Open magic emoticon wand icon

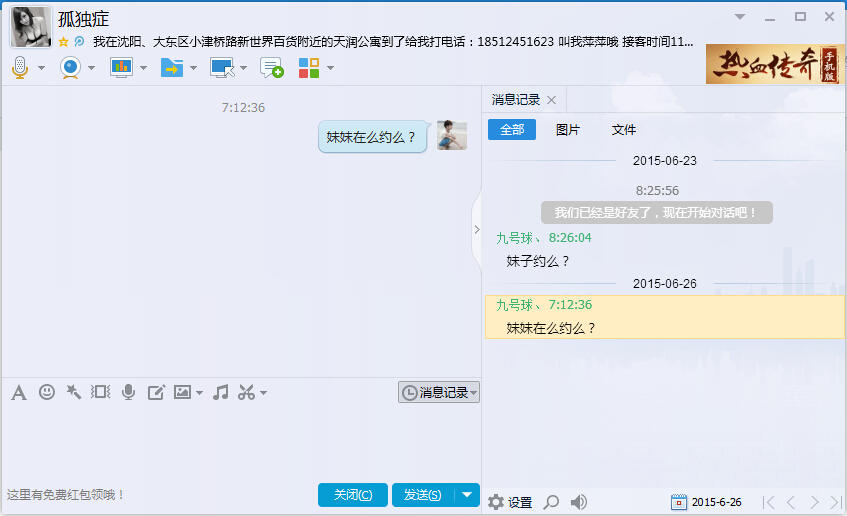pos(74,392)
